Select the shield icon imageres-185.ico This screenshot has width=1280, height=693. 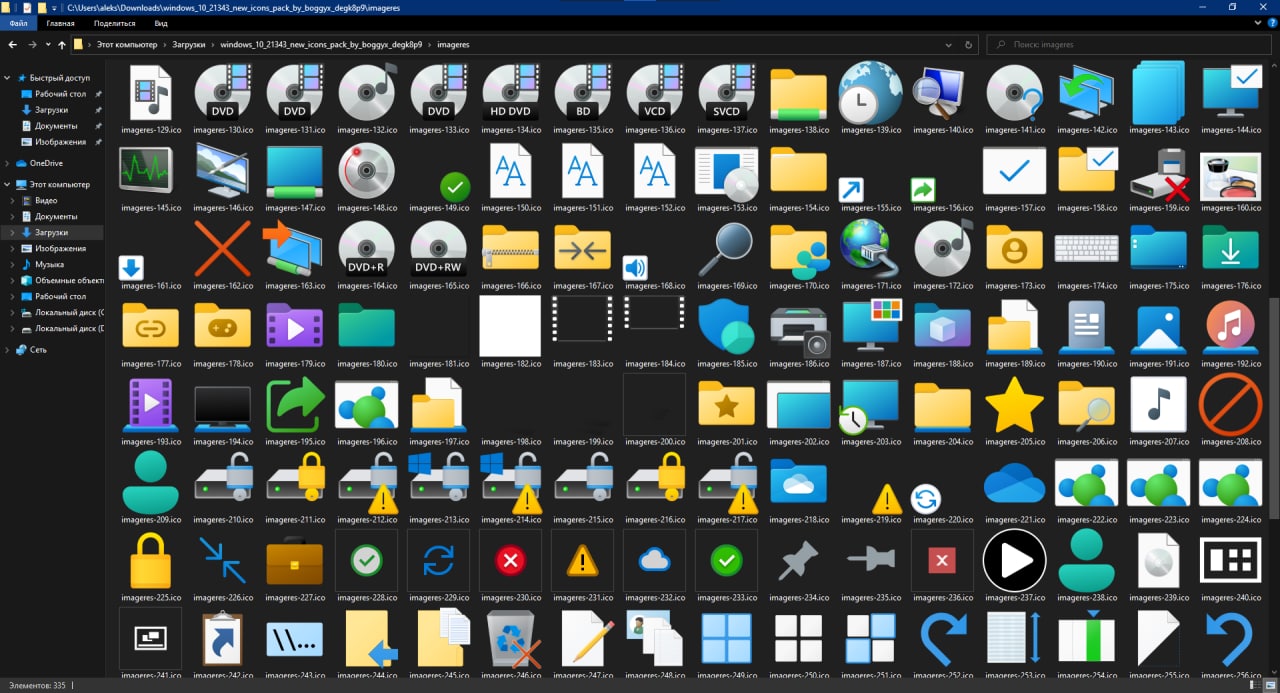click(727, 326)
